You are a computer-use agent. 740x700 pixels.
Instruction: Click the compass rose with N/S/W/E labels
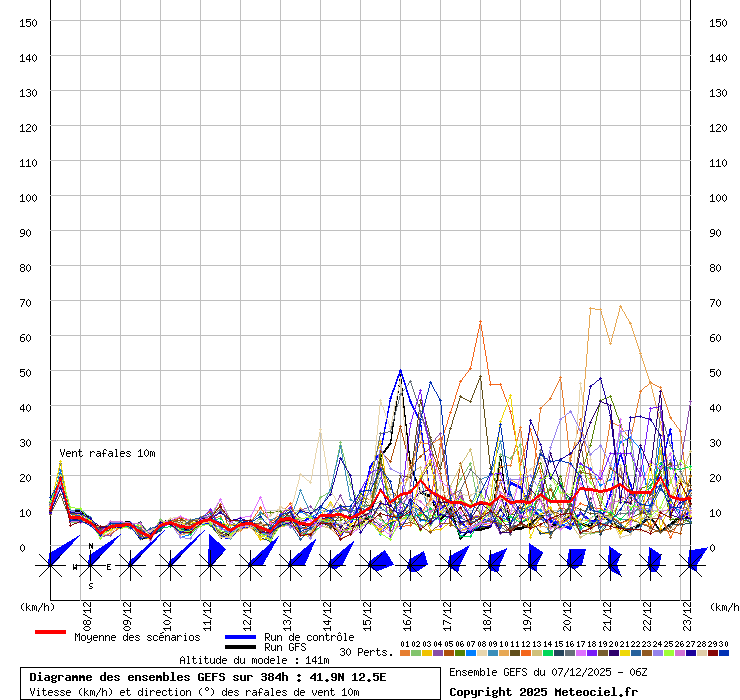pyautogui.click(x=90, y=566)
